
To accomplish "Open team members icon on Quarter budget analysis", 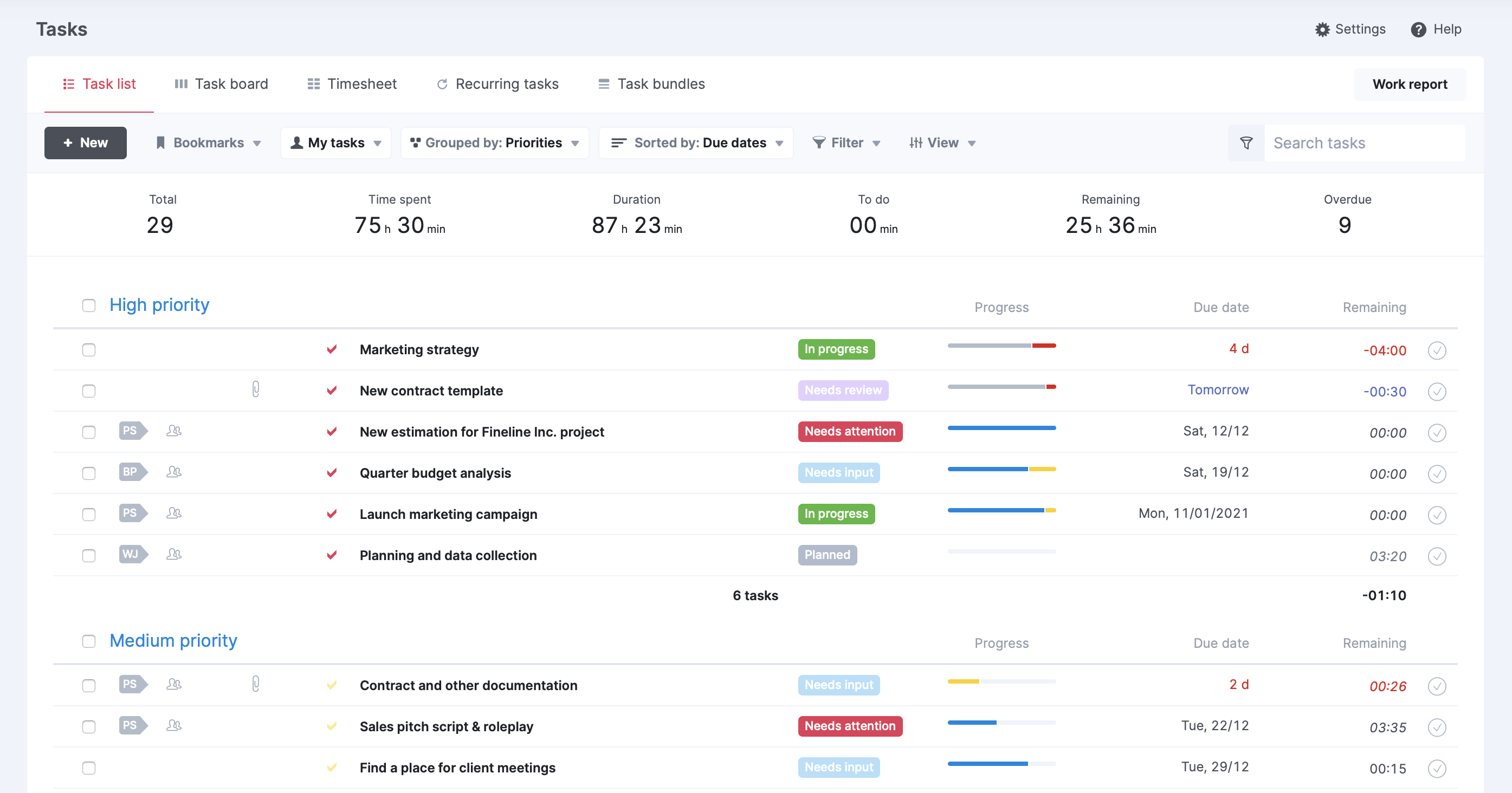I will (174, 472).
